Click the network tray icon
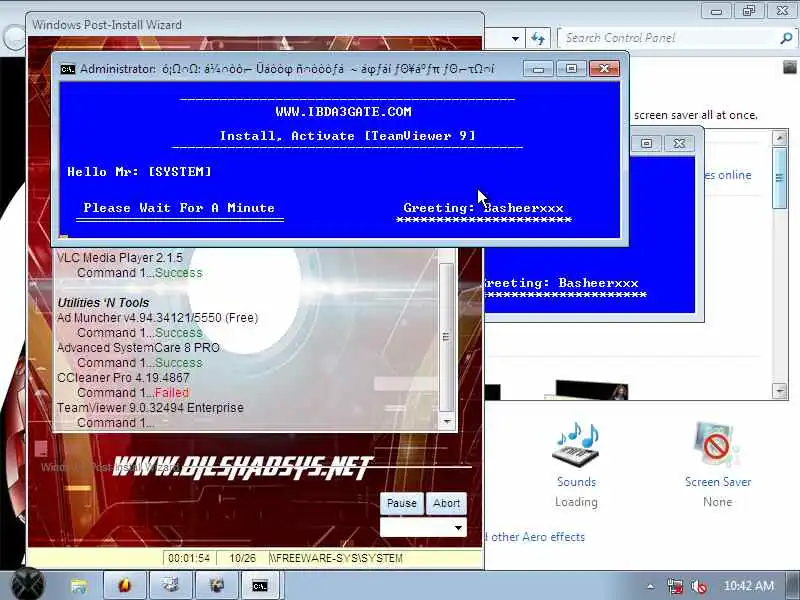 coord(674,586)
